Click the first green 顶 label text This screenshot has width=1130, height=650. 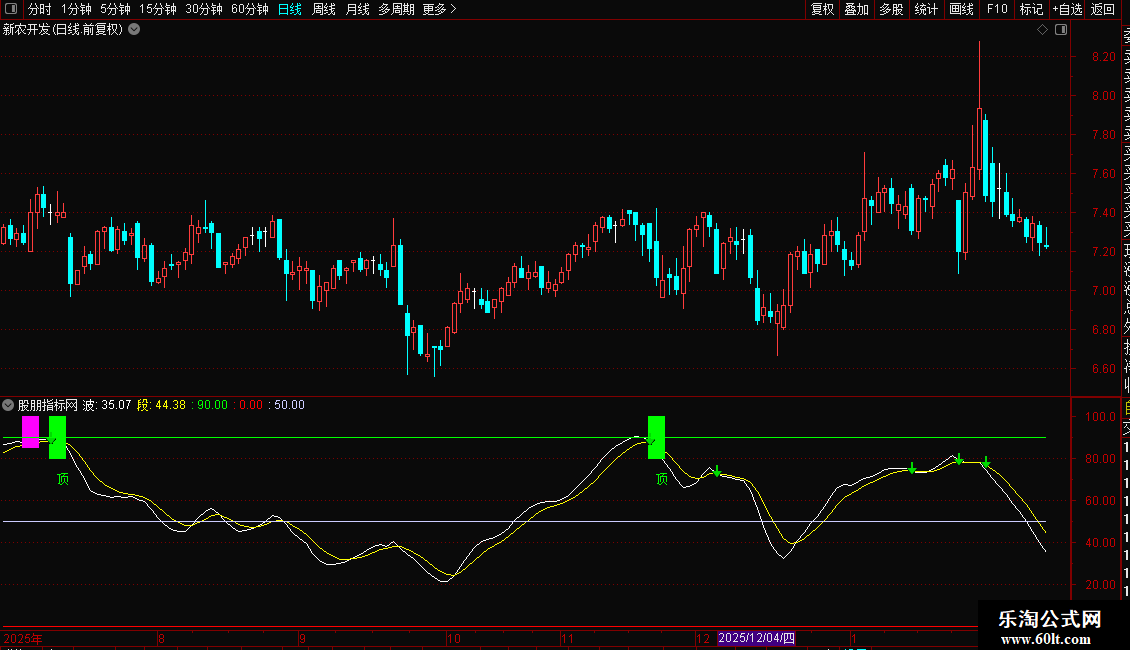(63, 479)
